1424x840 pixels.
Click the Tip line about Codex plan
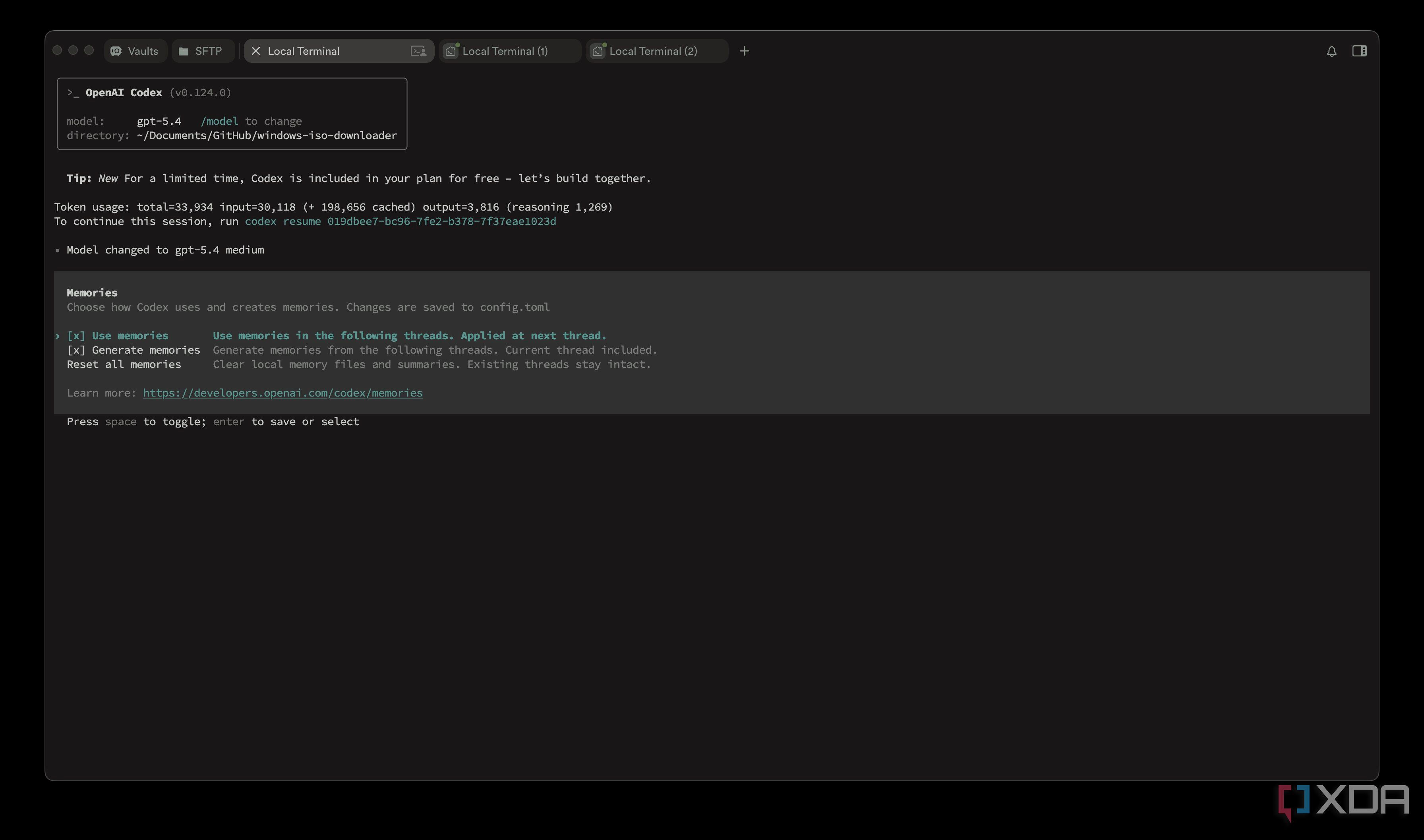pos(359,178)
